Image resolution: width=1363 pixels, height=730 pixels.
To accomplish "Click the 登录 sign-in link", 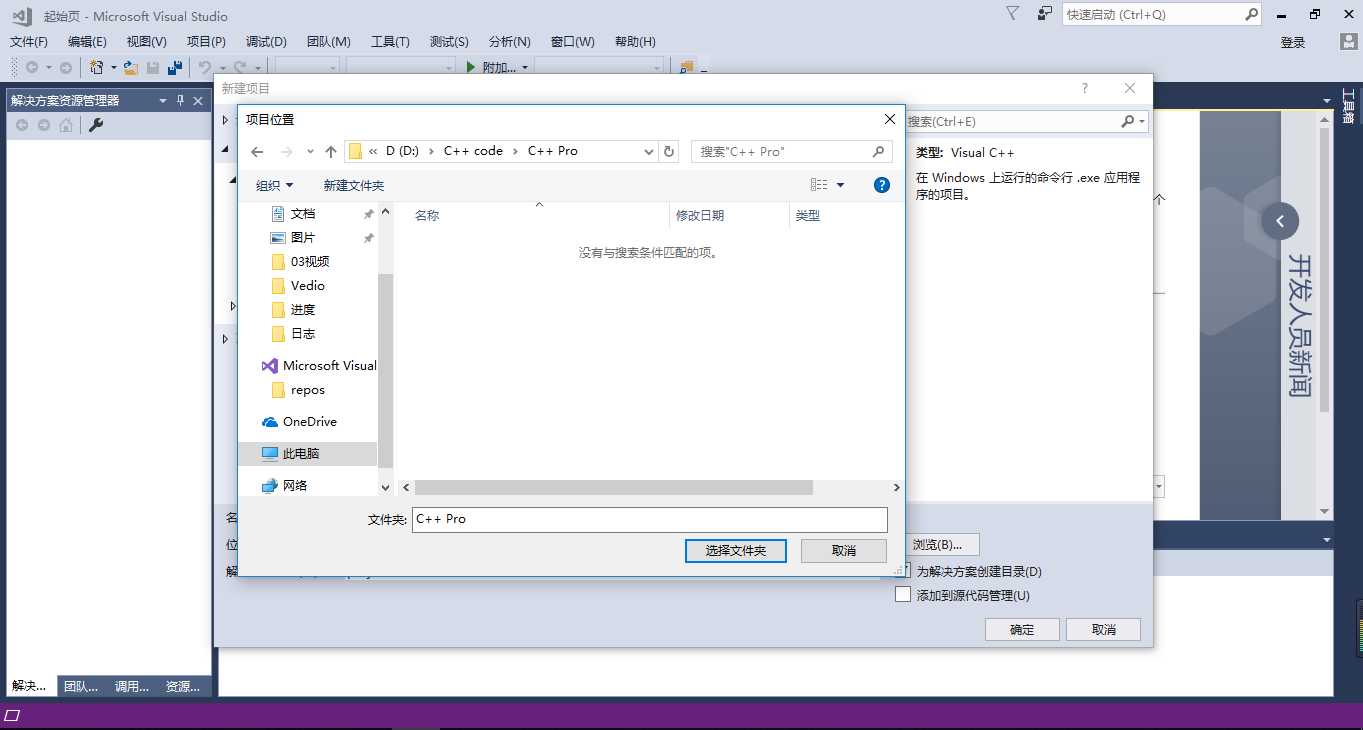I will pyautogui.click(x=1293, y=42).
